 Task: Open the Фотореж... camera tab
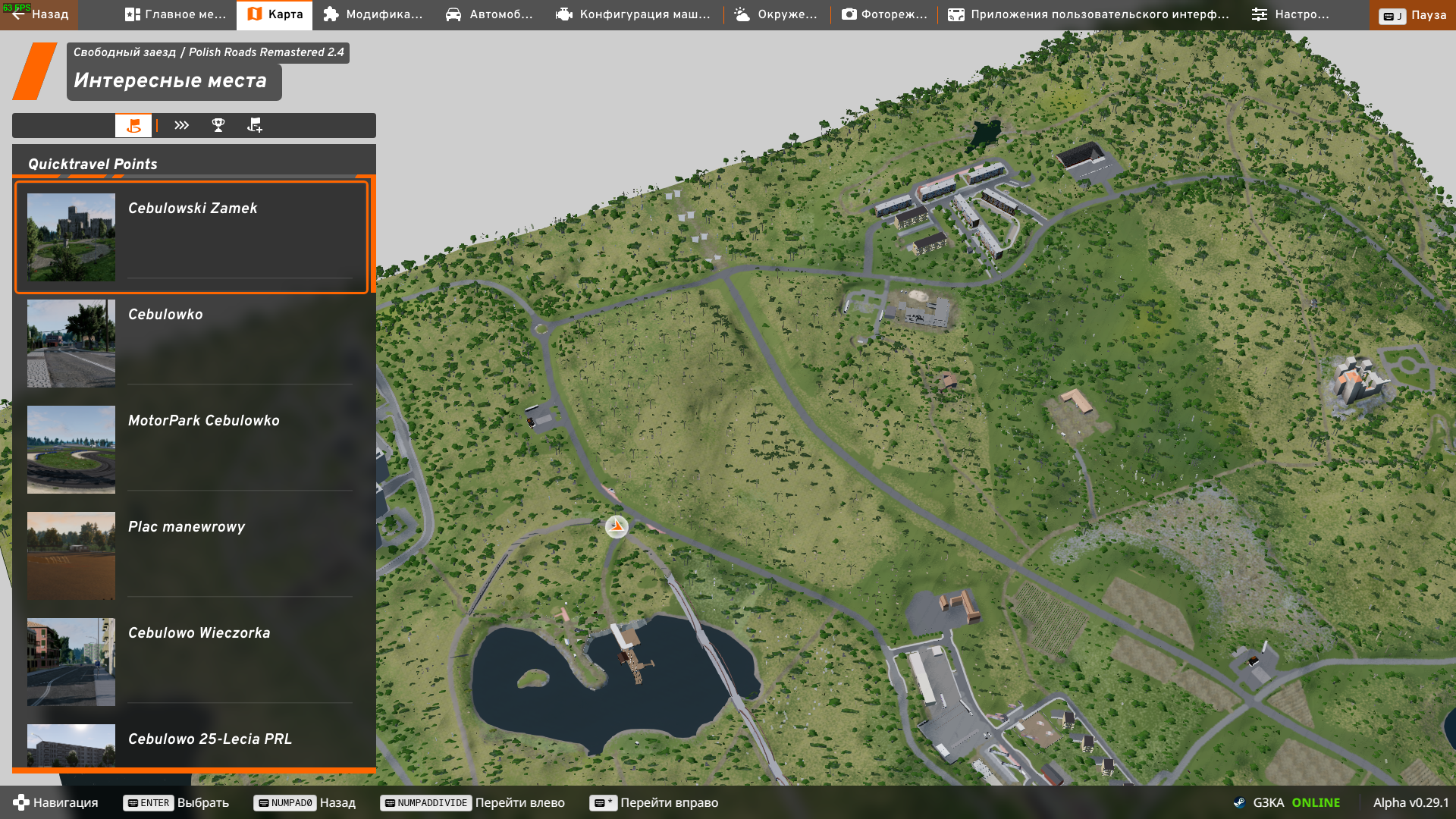click(x=884, y=14)
